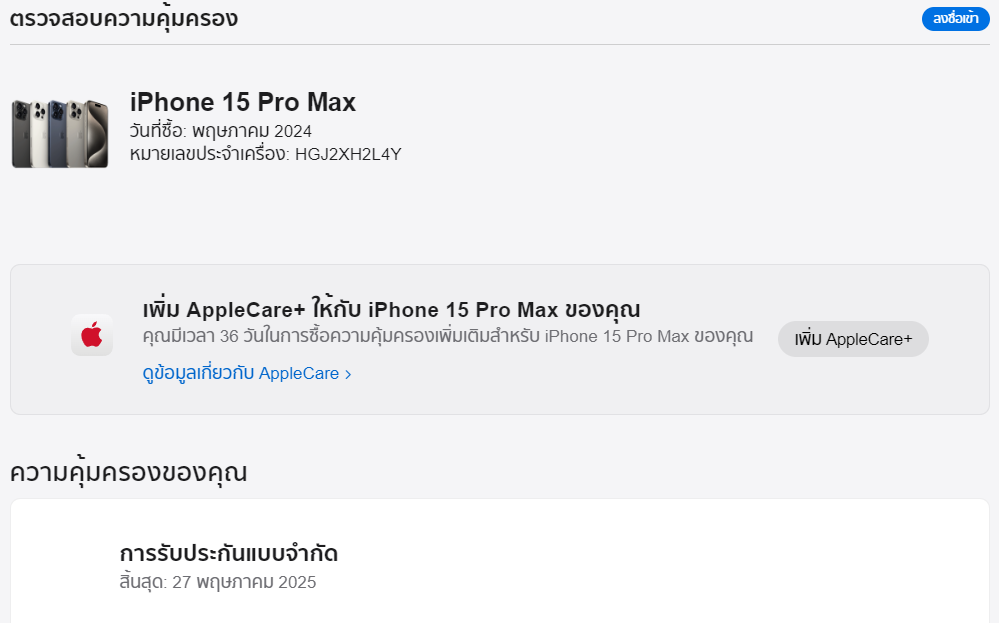The image size is (999, 623).
Task: Click the สิ้นสุด expiry label in the warranty card
Action: pyautogui.click(x=143, y=582)
